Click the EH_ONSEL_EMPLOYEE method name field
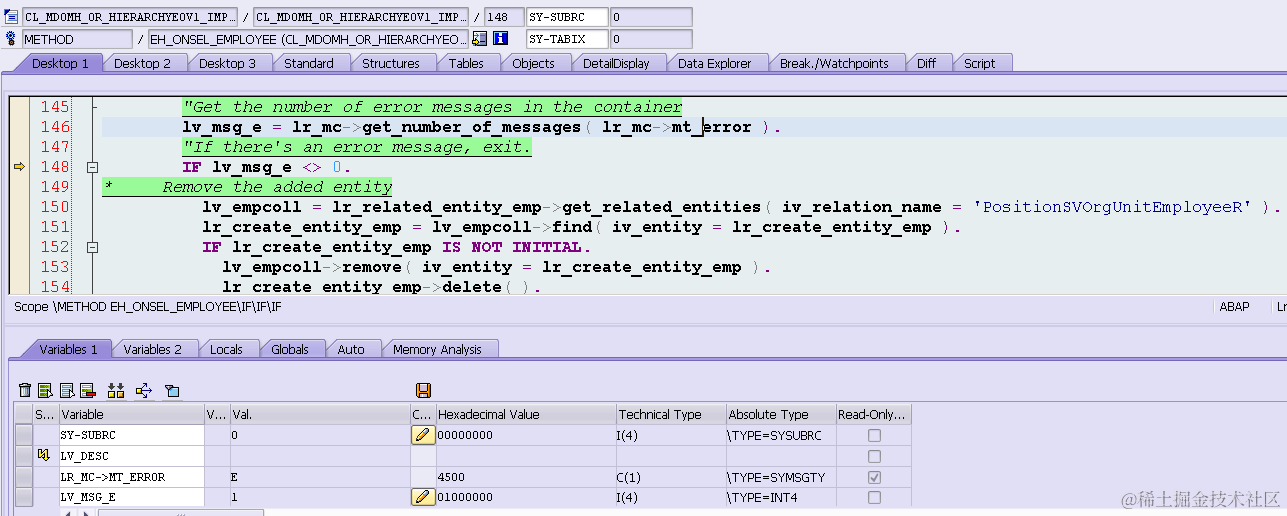This screenshot has width=1287, height=516. click(308, 39)
